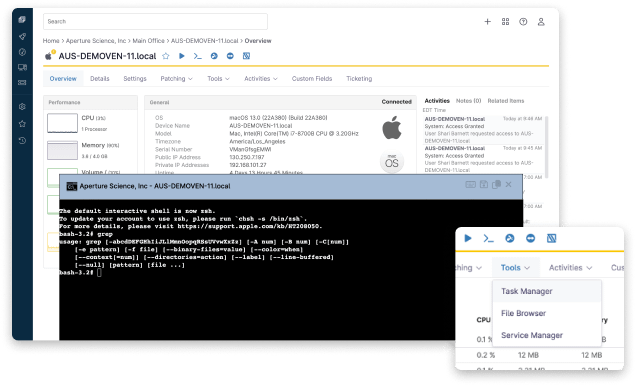Open the Ticketing tab

click(x=359, y=79)
